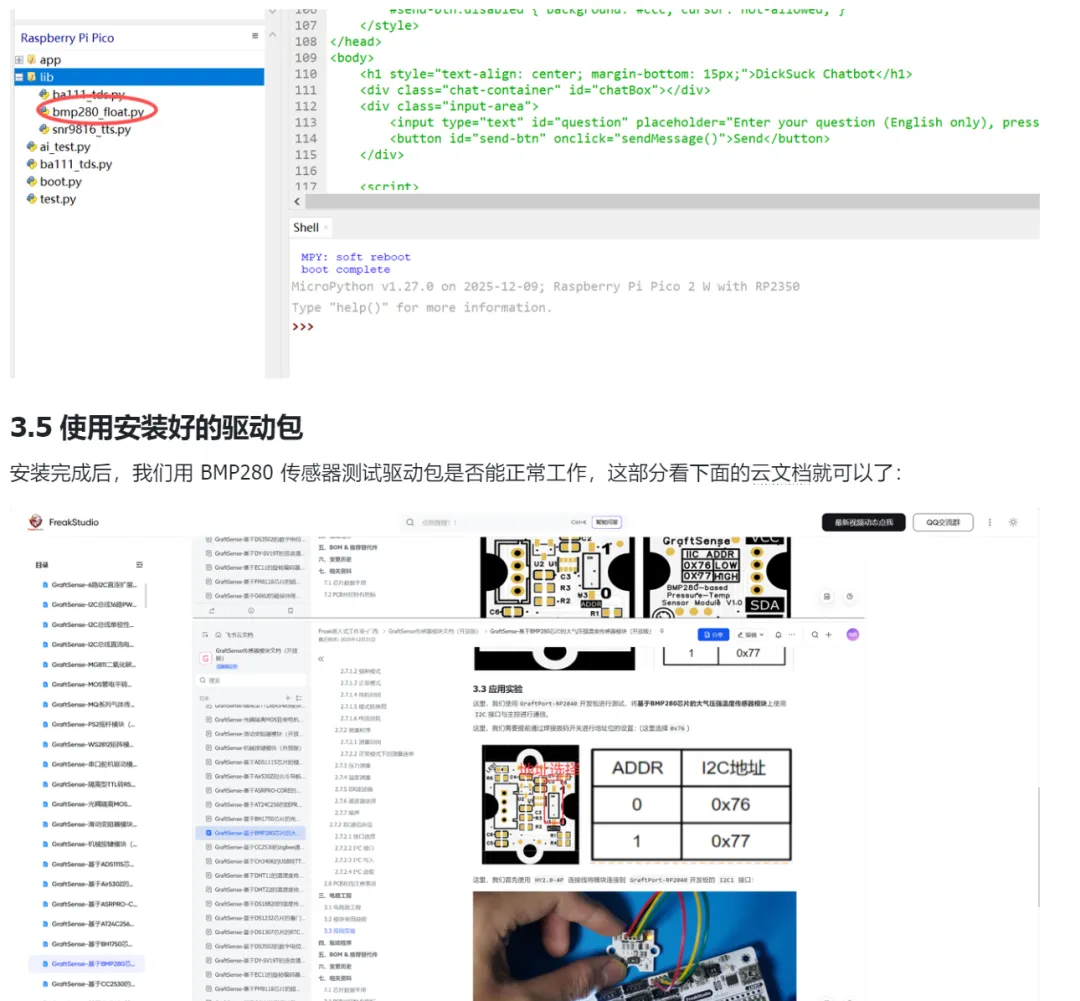This screenshot has width=1080, height=1001.
Task: Click the plus icon in document toolbar
Action: [829, 634]
